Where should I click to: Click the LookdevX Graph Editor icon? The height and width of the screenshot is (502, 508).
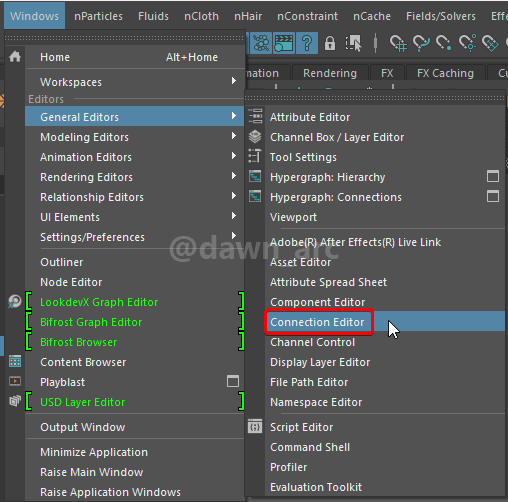pos(15,302)
